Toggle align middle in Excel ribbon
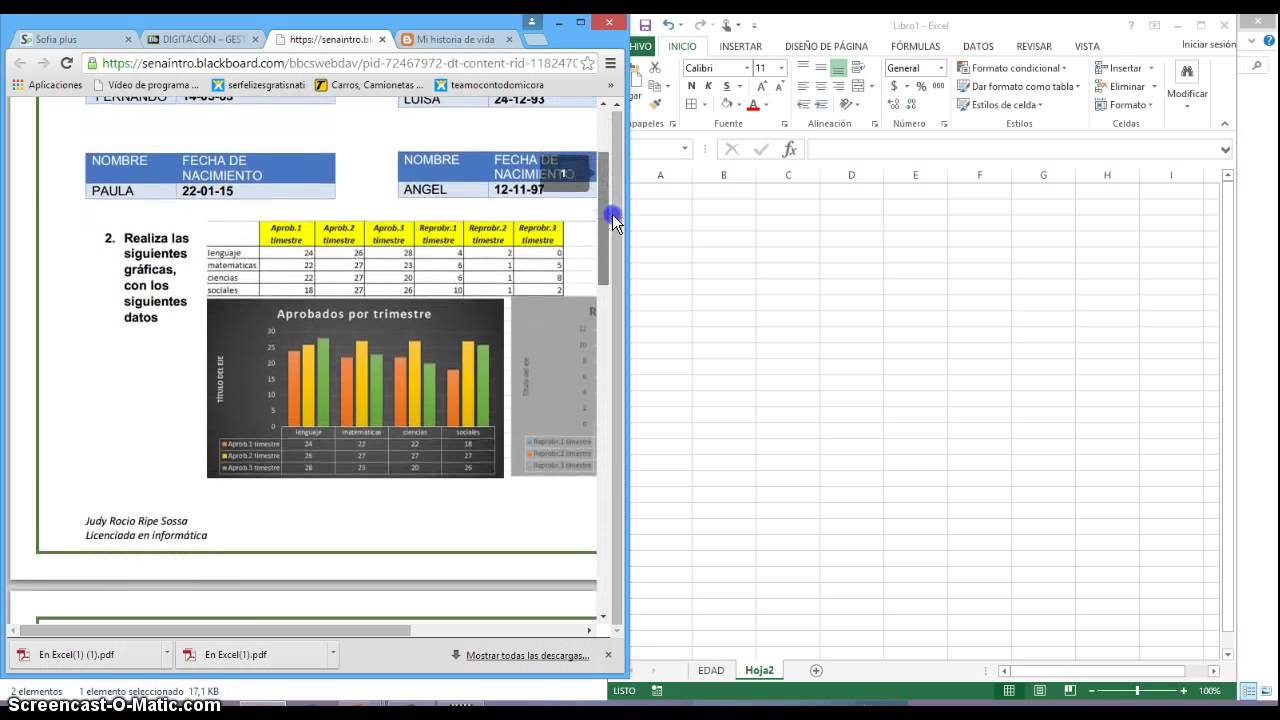This screenshot has height=720, width=1280. [820, 68]
